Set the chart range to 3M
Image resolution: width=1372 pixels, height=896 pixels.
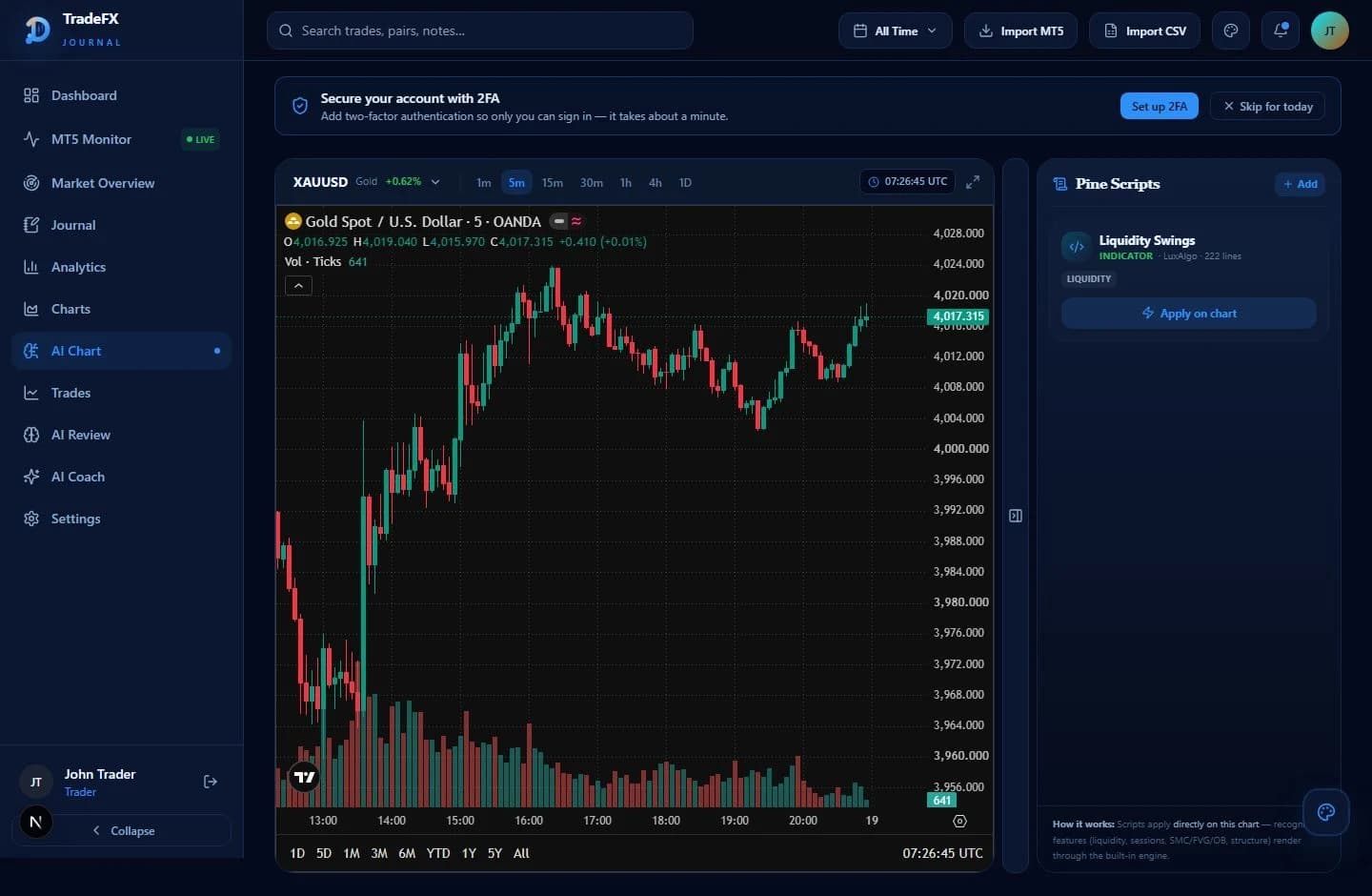point(379,853)
